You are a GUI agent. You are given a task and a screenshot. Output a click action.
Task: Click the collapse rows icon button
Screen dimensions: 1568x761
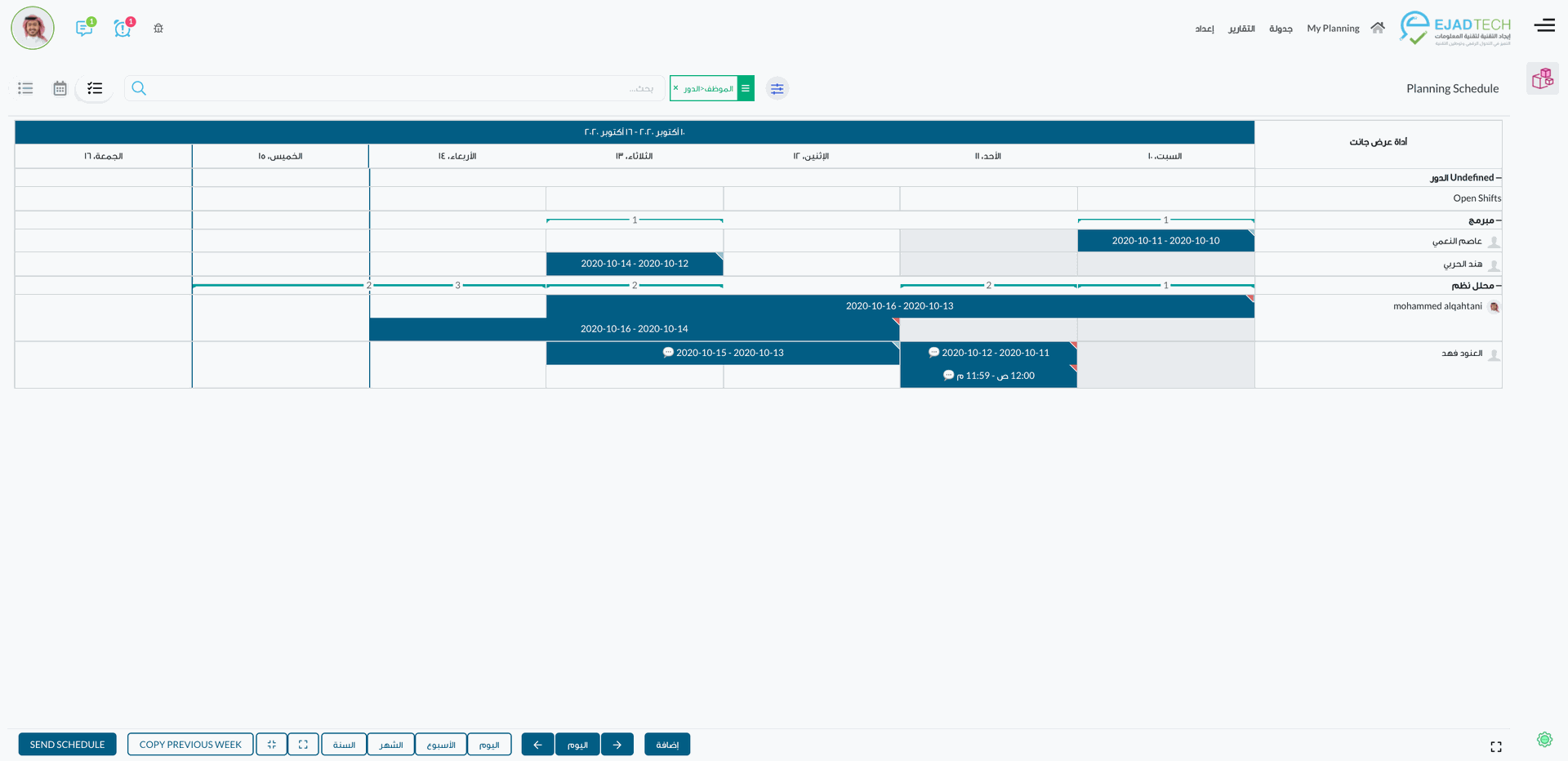[271, 745]
